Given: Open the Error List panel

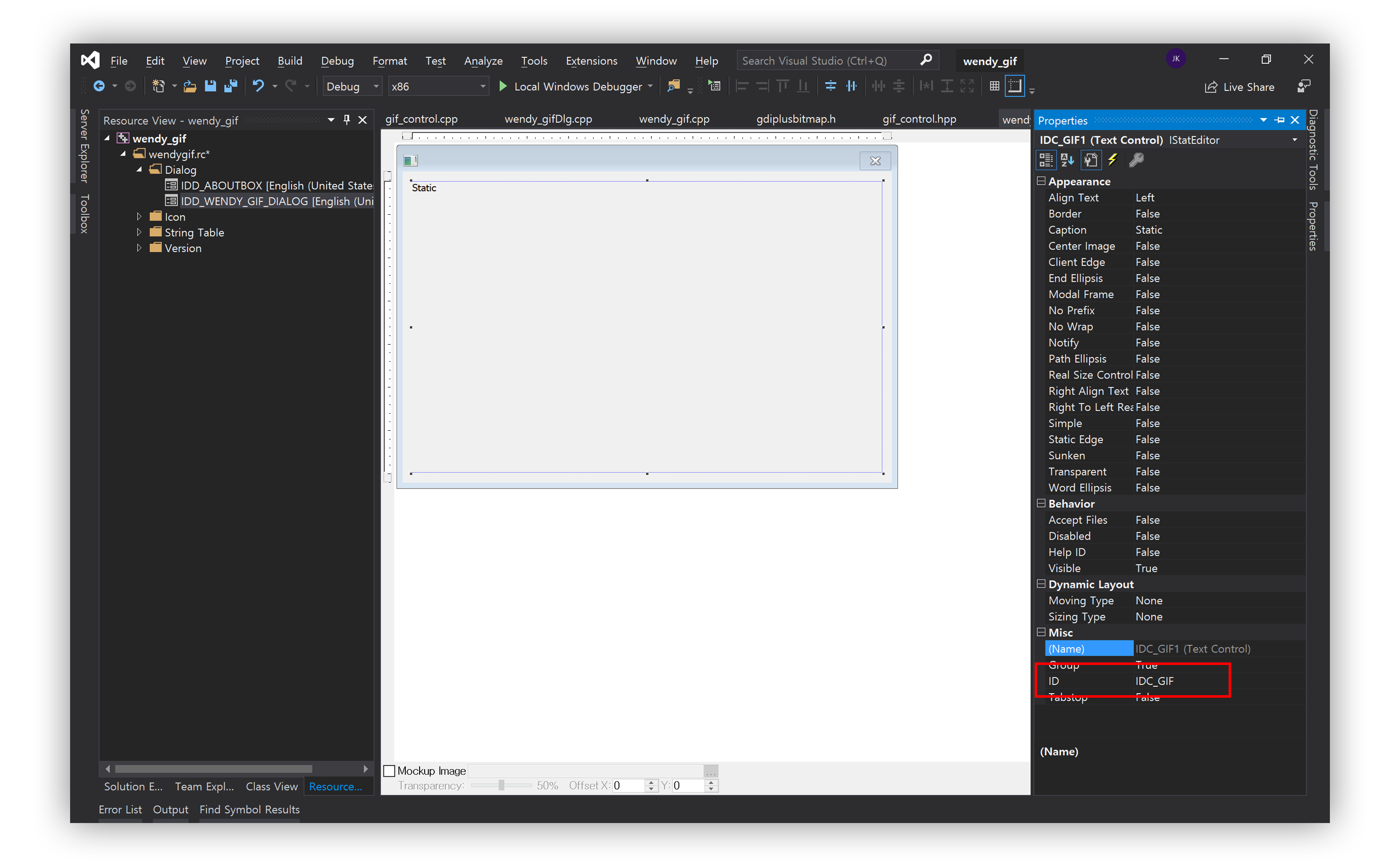Looking at the screenshot, I should (x=120, y=809).
